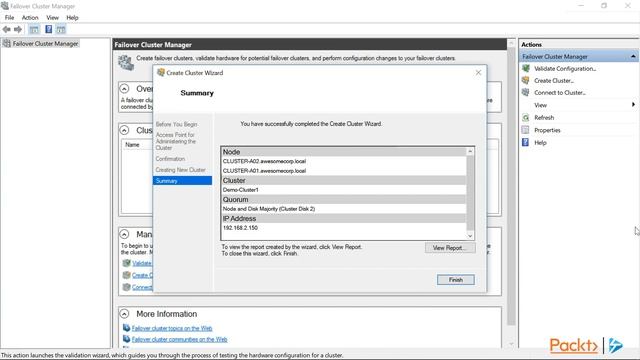Toggle the console tree toolbar icon
Image resolution: width=640 pixels, height=360 pixels.
(x=34, y=29)
